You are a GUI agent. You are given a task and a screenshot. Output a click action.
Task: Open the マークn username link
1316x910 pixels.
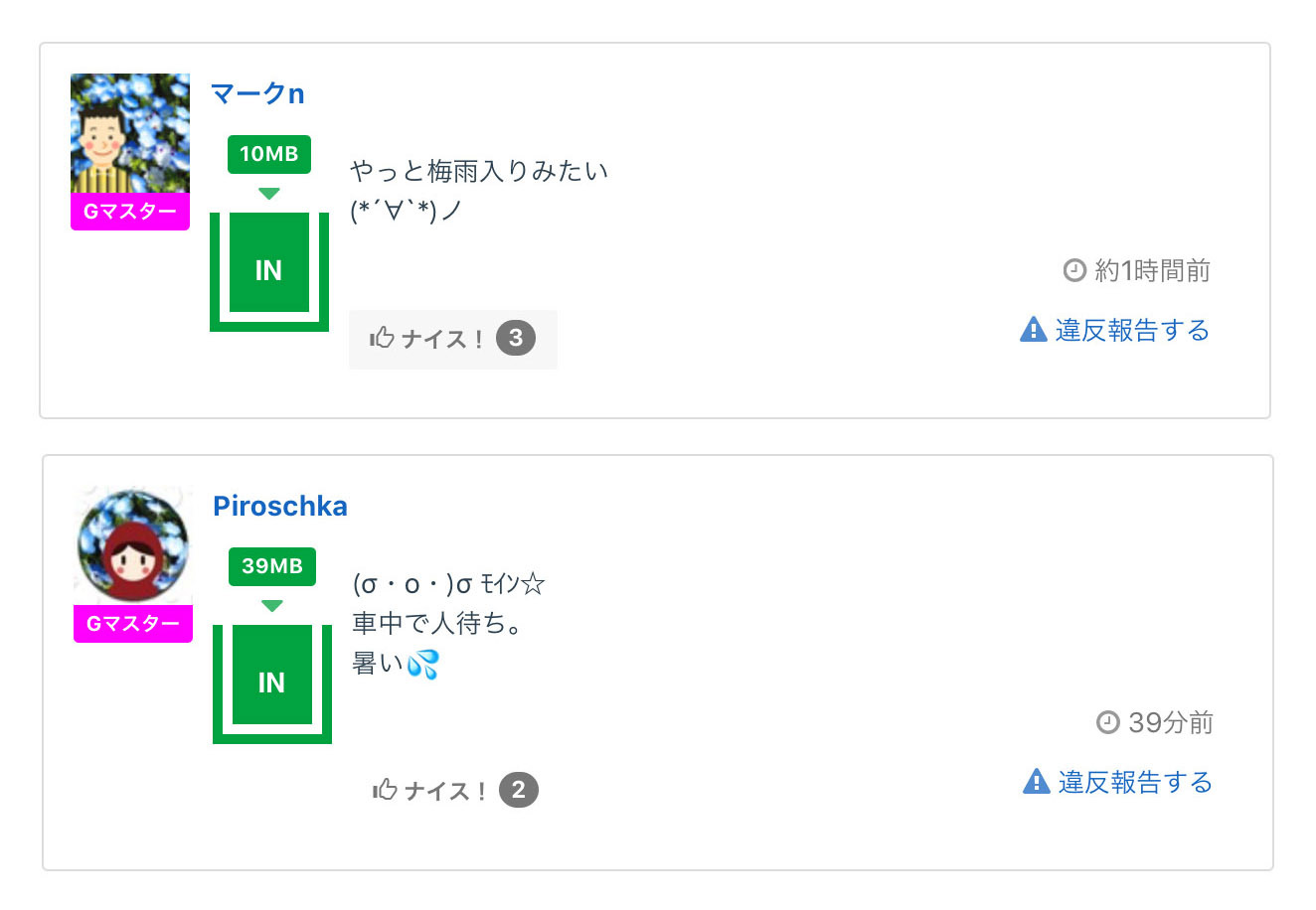click(x=257, y=93)
